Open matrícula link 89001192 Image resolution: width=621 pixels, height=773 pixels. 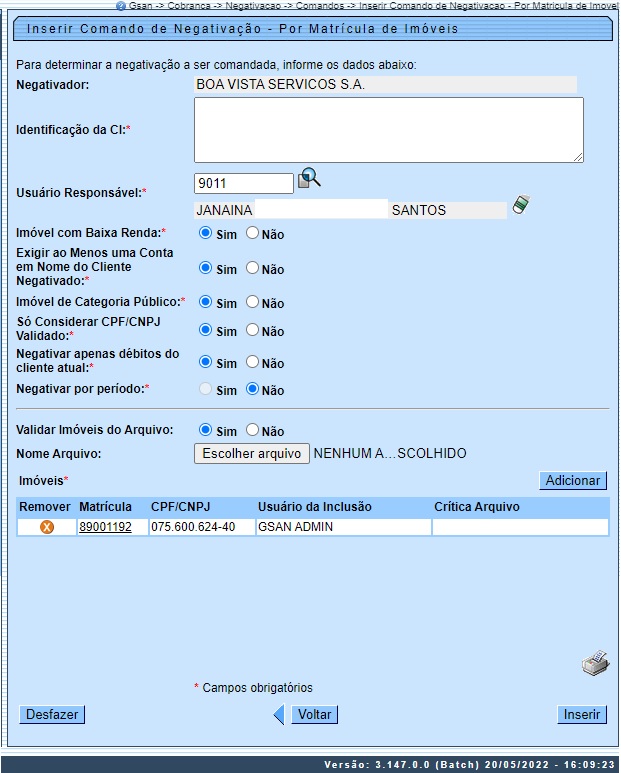[105, 527]
